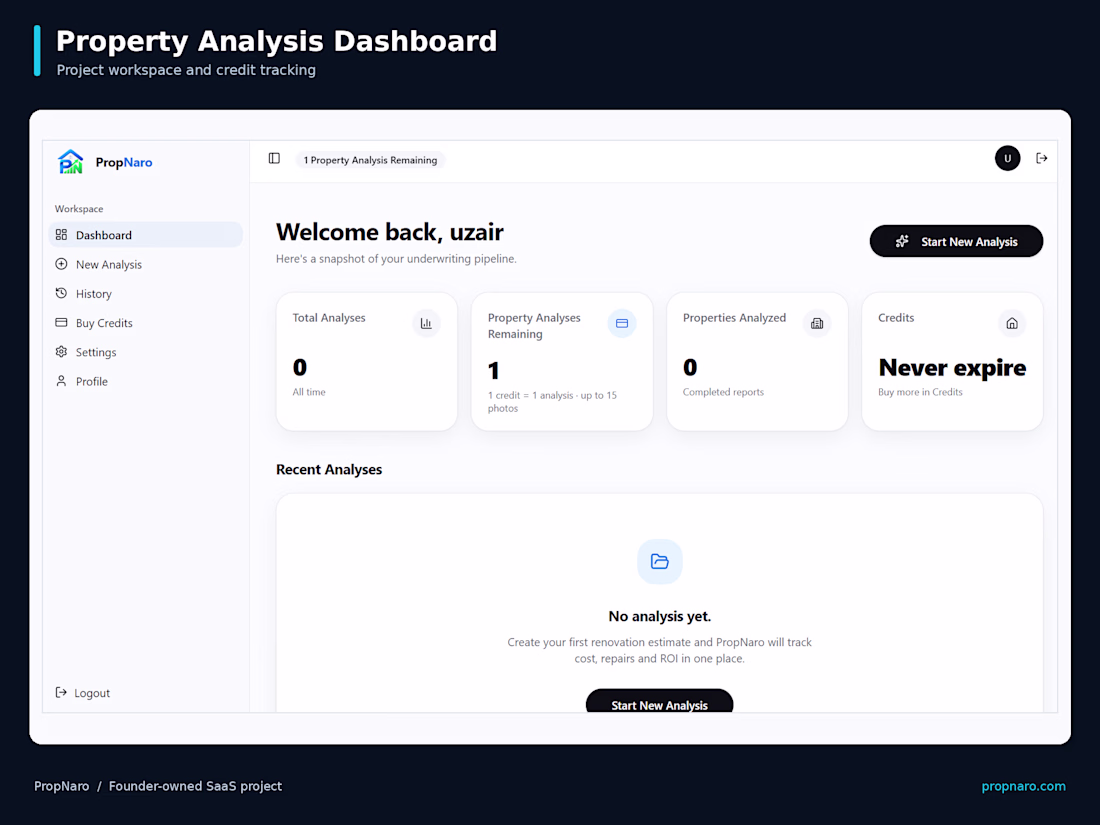The image size is (1100, 825).
Task: Click "Here's a snapshot of your underwriting pipeline."
Action: pos(396,259)
